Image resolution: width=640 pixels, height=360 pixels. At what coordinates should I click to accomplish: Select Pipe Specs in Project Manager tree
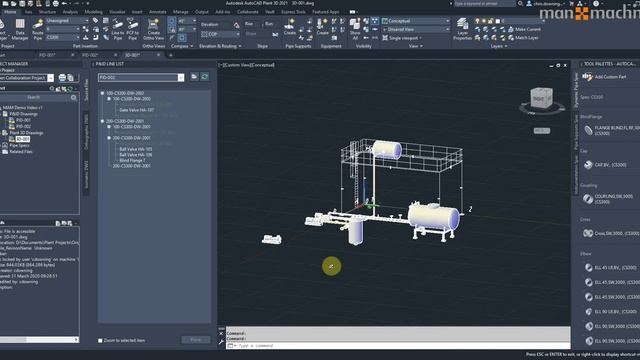coord(20,145)
